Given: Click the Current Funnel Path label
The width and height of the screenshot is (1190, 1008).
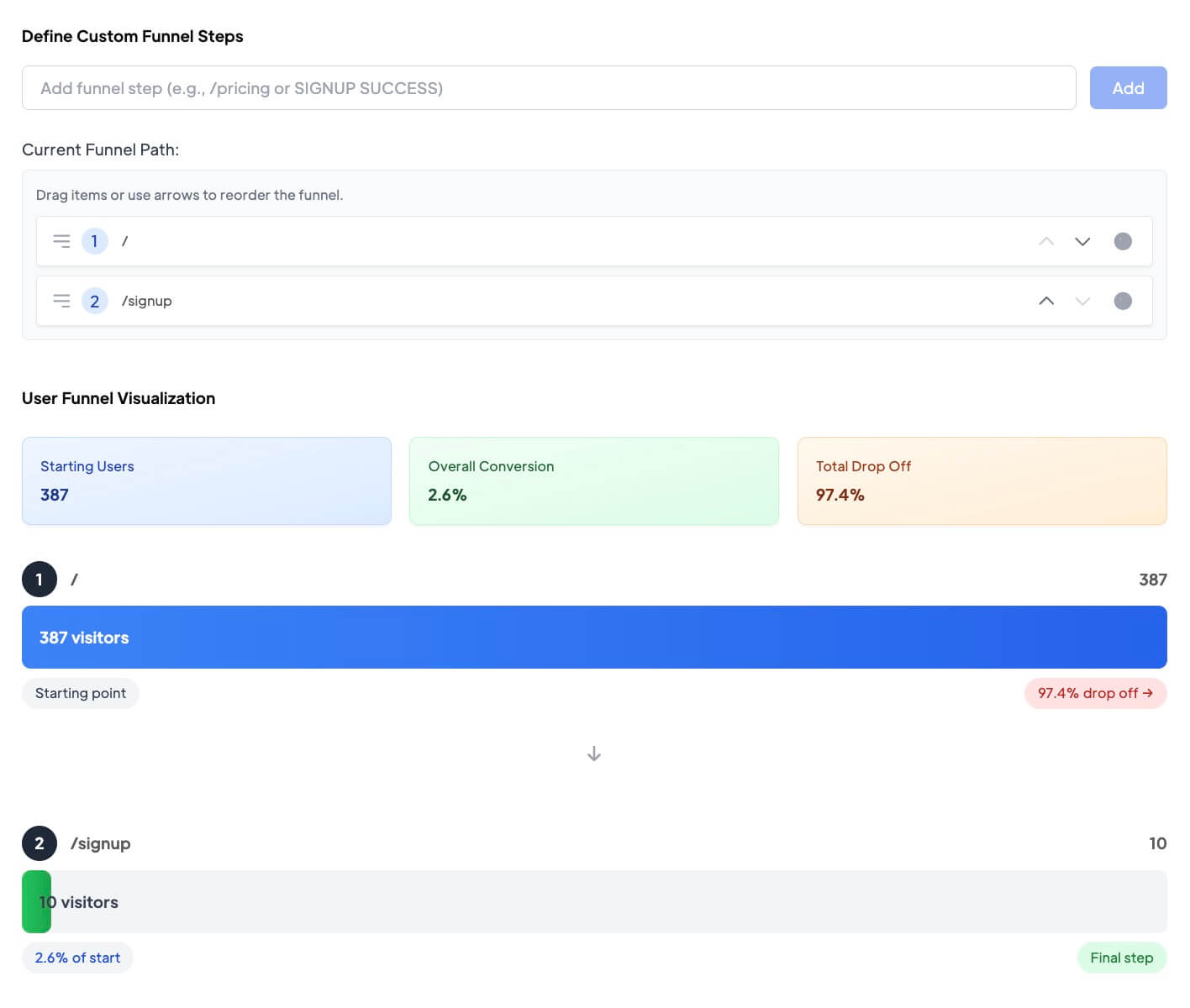Looking at the screenshot, I should (101, 150).
